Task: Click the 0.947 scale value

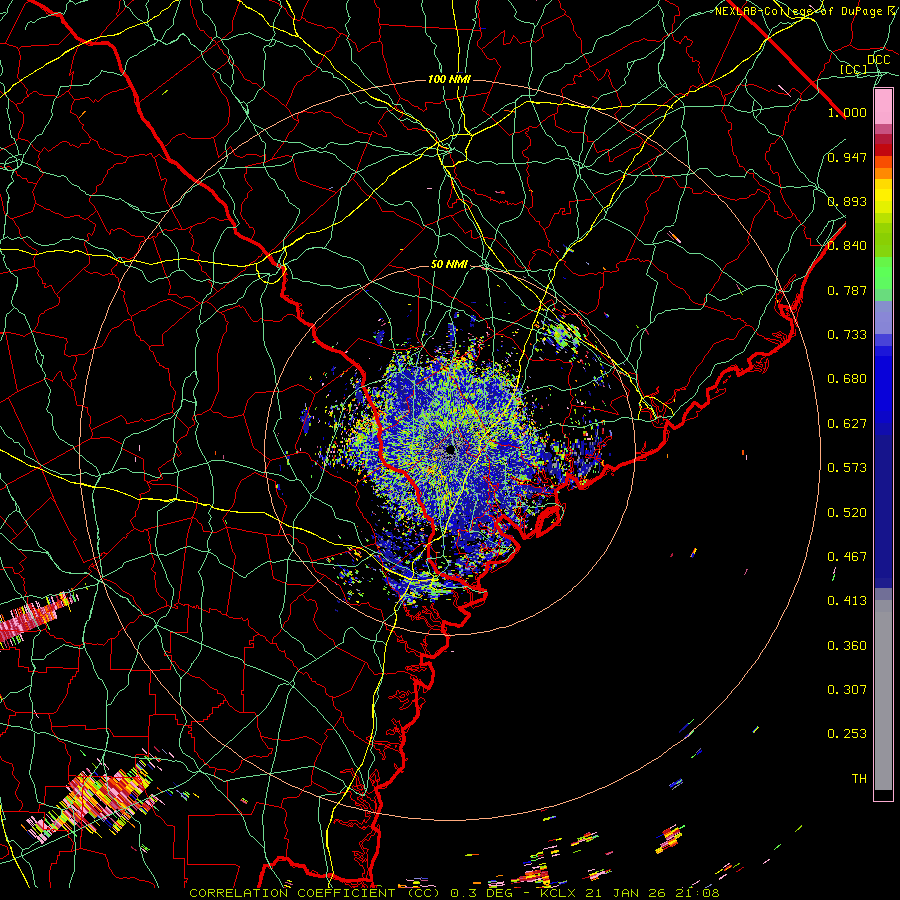Action: coord(847,157)
